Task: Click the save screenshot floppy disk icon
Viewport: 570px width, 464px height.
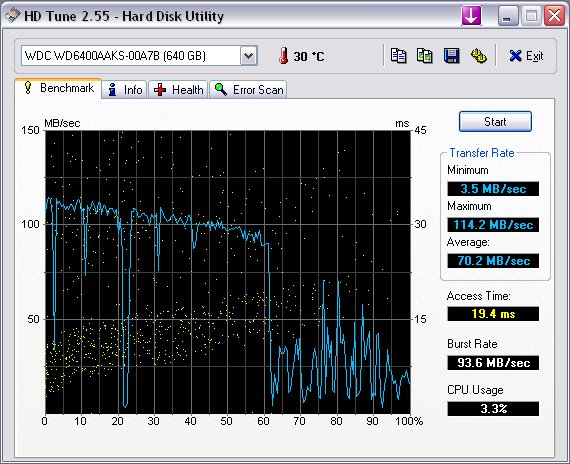Action: pyautogui.click(x=451, y=56)
